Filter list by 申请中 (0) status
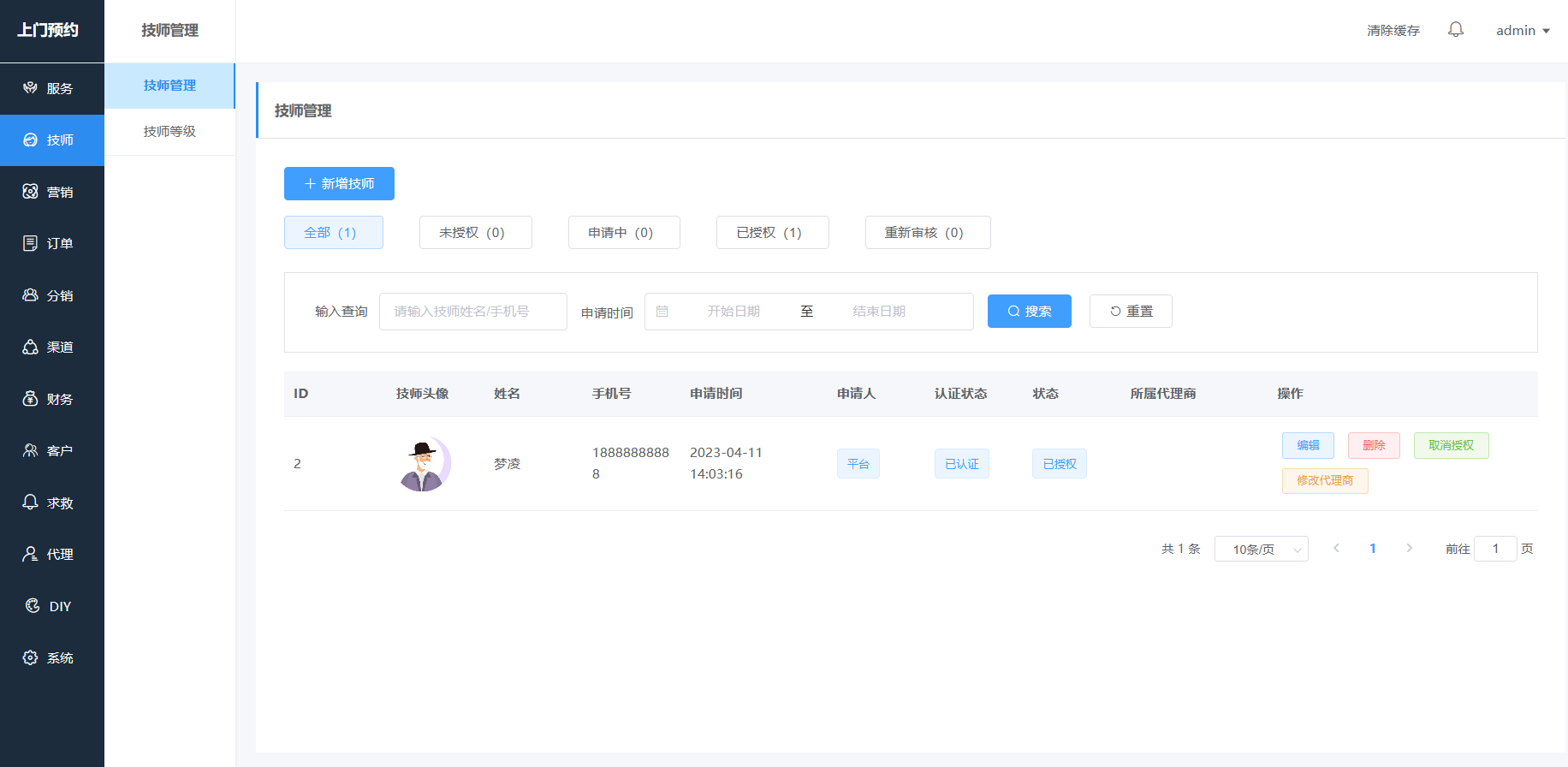 [624, 233]
